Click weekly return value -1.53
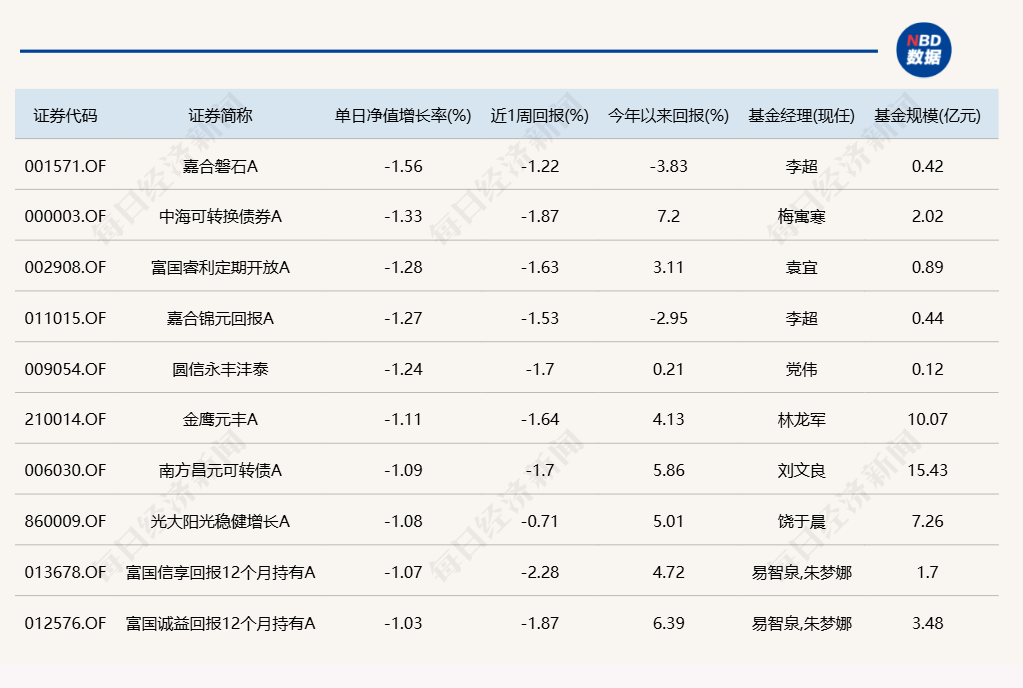 pos(540,318)
